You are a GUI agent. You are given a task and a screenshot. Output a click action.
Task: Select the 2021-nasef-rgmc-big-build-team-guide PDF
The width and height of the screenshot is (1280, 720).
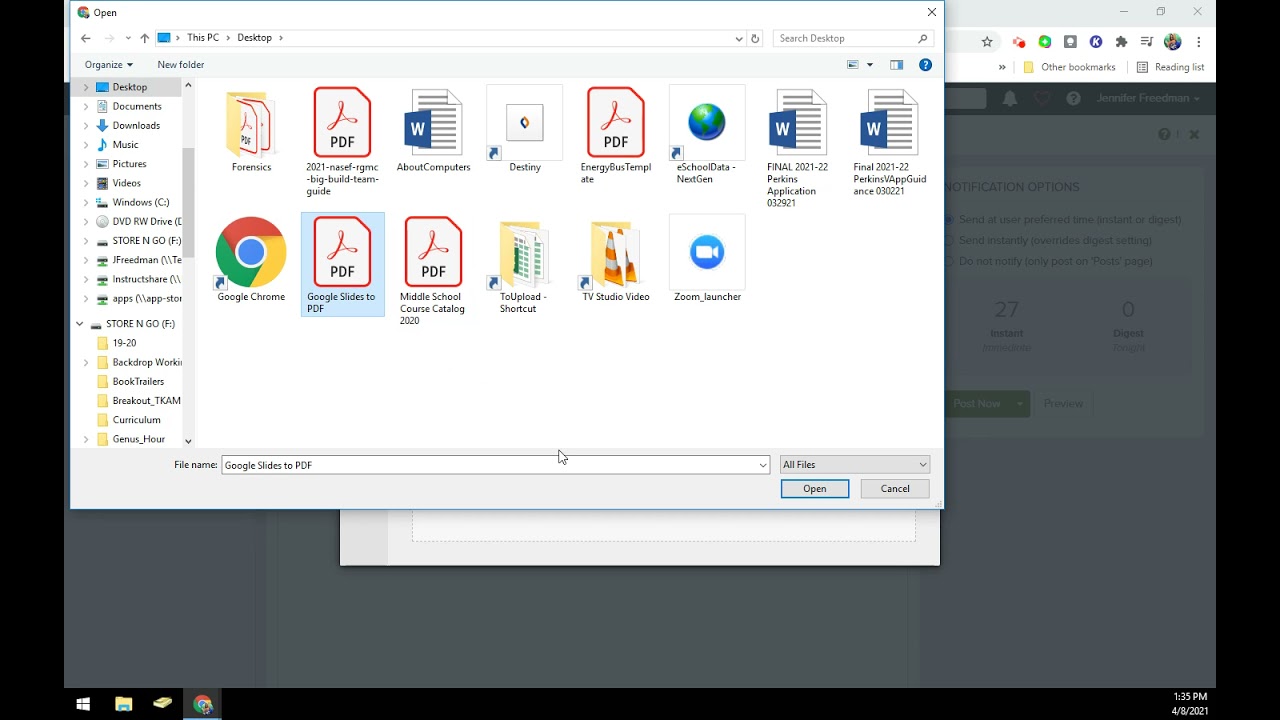(342, 123)
